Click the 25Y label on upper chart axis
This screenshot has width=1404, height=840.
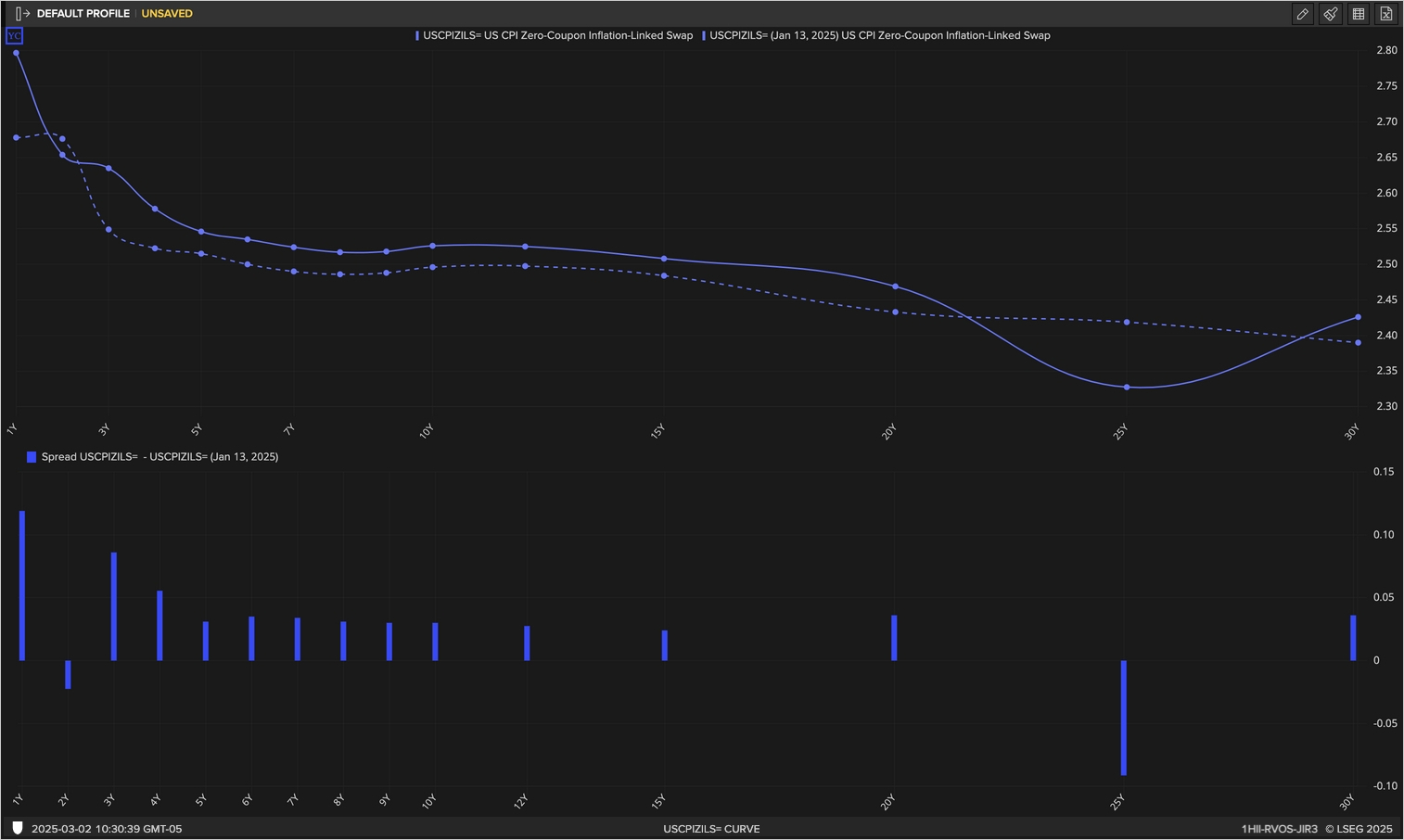(1120, 431)
